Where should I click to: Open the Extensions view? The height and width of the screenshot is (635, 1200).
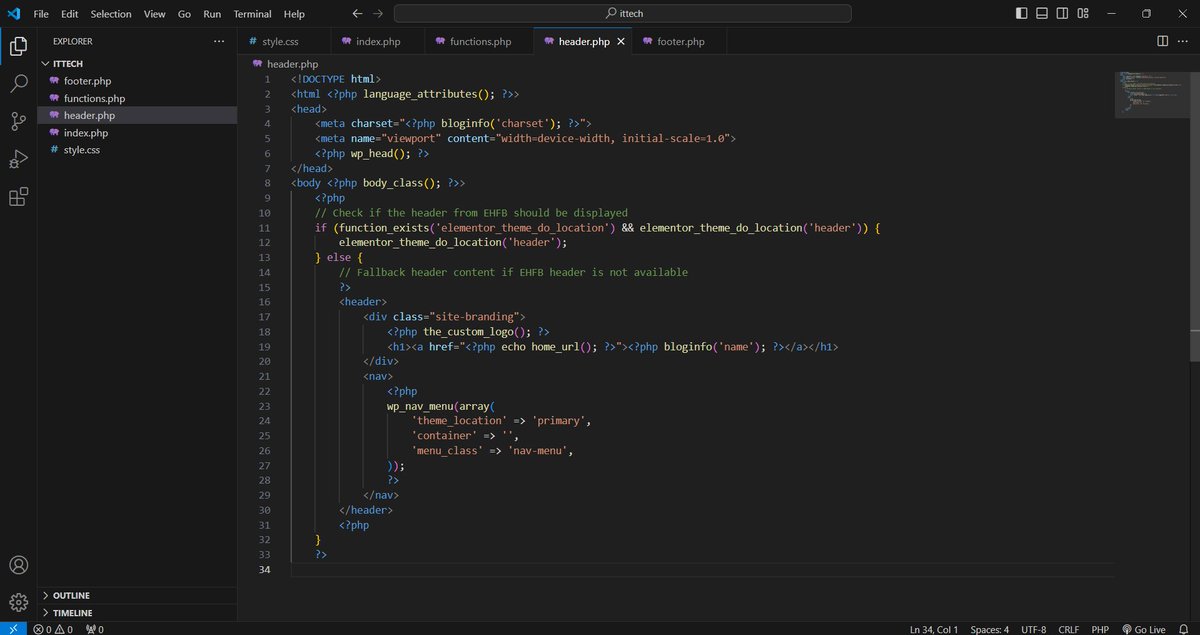[x=18, y=197]
